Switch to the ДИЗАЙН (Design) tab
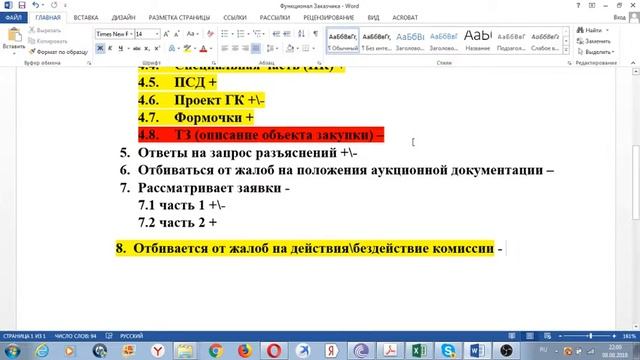Screen dimensions: 640x360 tap(123, 18)
